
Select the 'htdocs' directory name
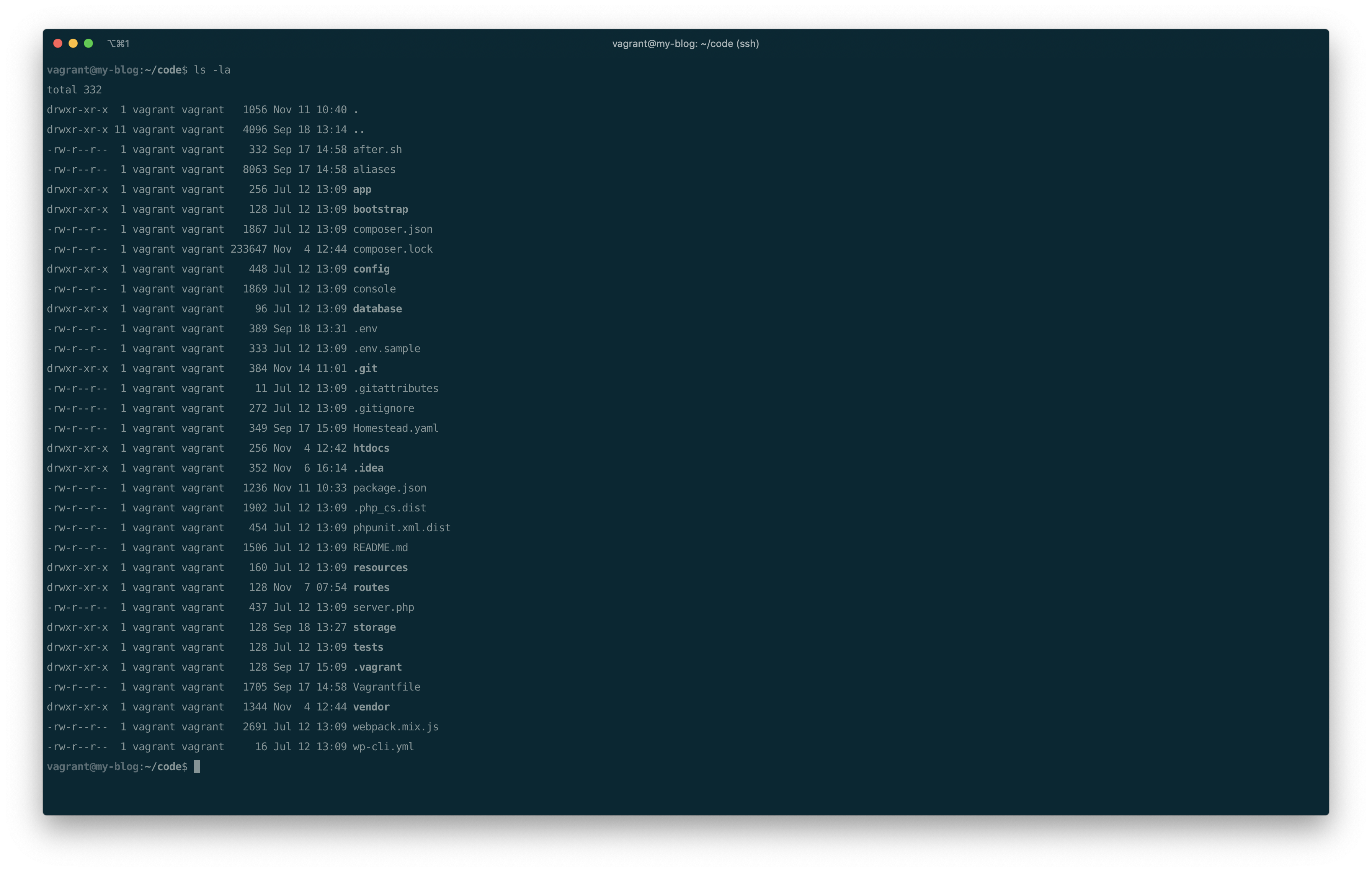371,448
